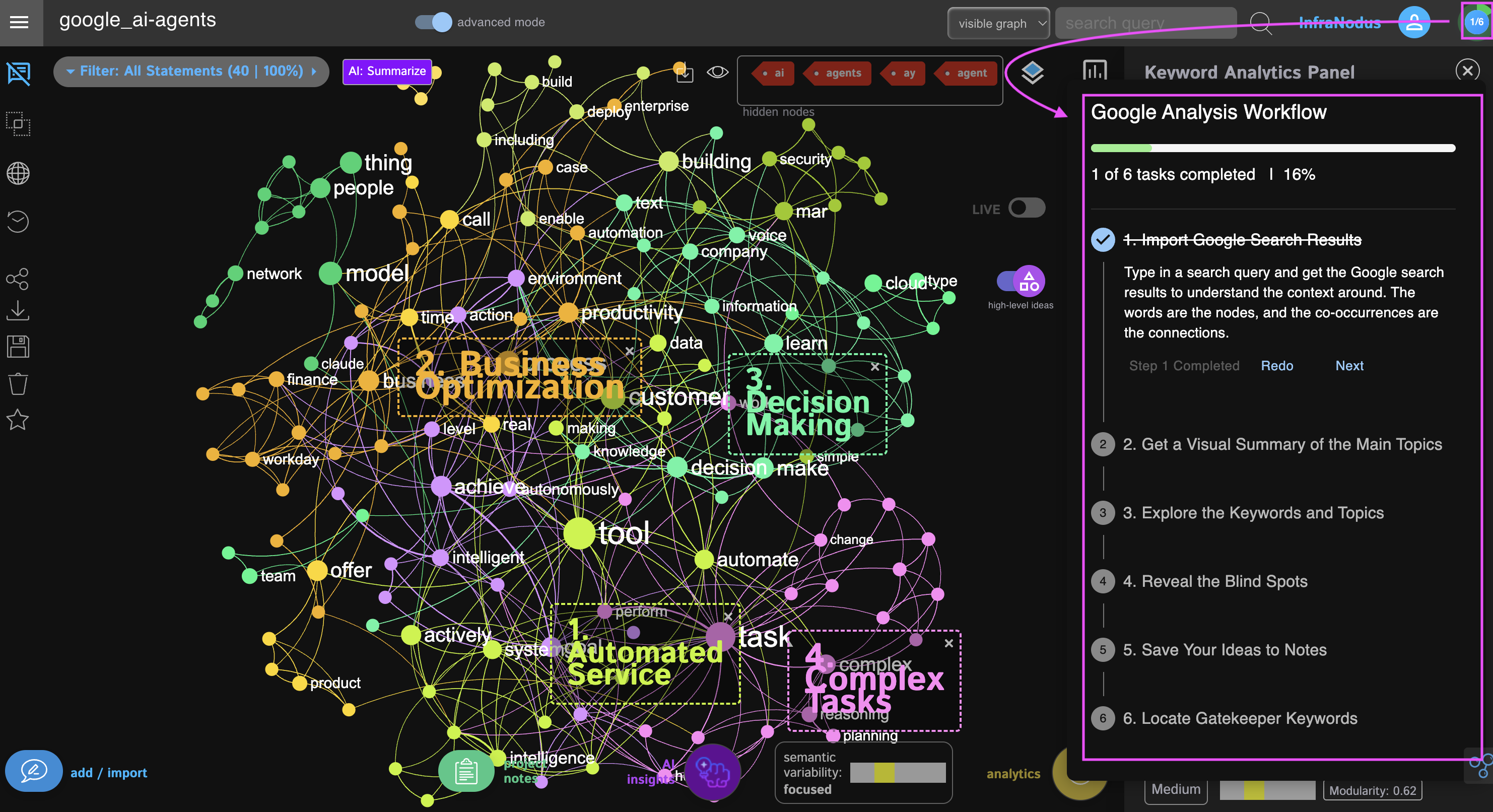Screen dimensions: 1493x812
Task: Click the save floppy disk icon
Action: click(x=18, y=346)
